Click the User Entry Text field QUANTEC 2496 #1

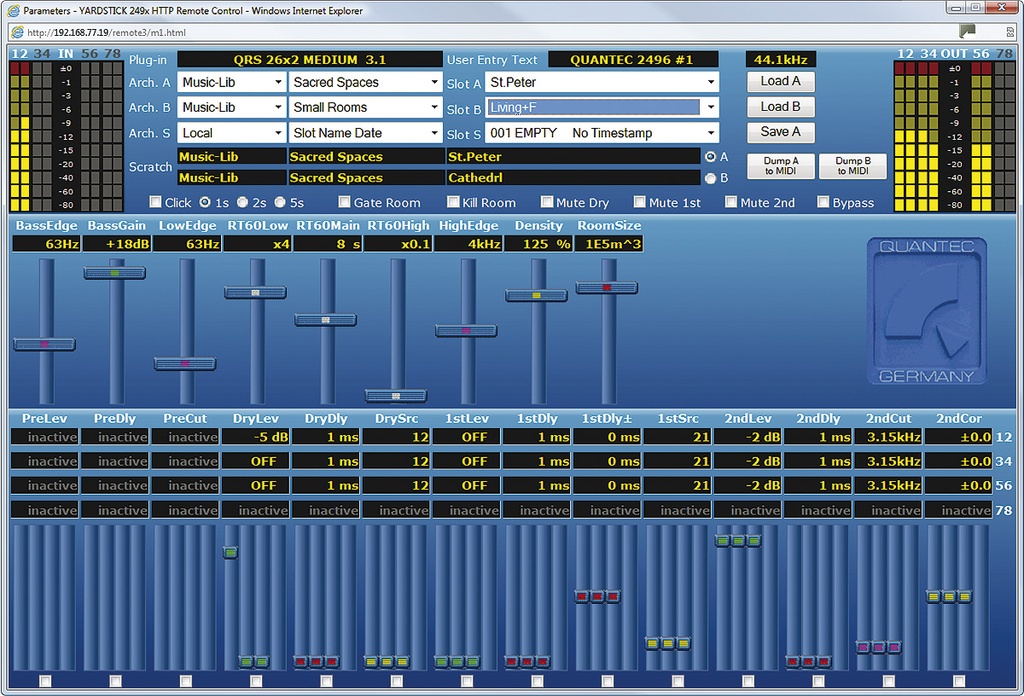click(633, 59)
